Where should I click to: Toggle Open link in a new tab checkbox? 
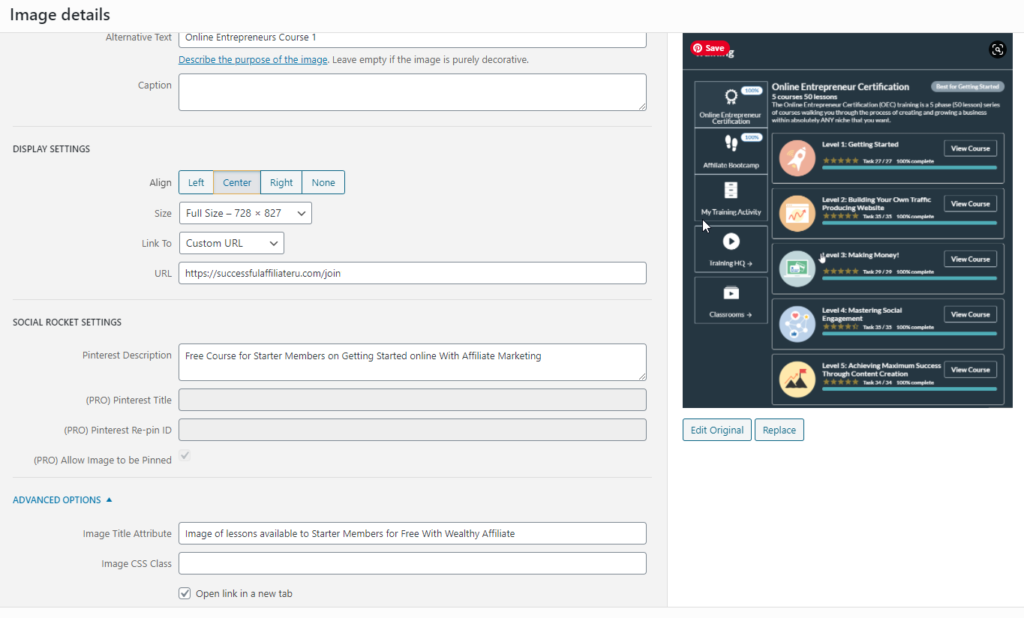tap(185, 593)
